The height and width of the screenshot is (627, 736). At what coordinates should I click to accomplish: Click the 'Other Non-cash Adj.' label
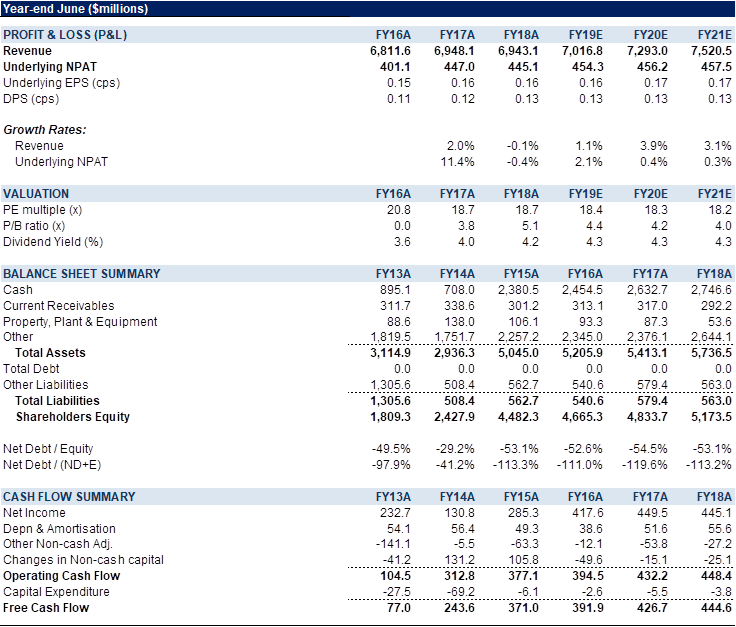tap(58, 544)
